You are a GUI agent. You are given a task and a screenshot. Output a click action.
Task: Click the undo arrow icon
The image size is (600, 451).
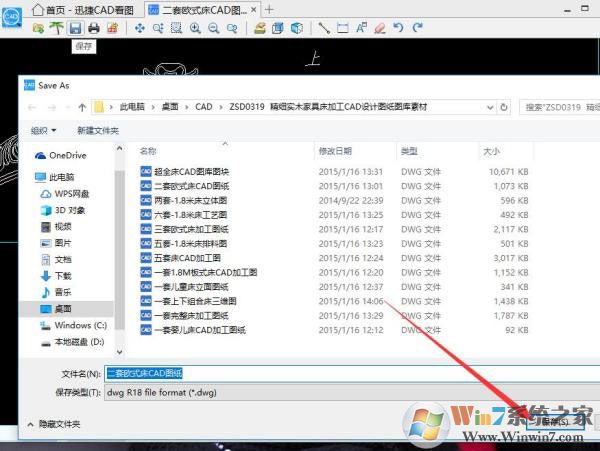[x=398, y=28]
